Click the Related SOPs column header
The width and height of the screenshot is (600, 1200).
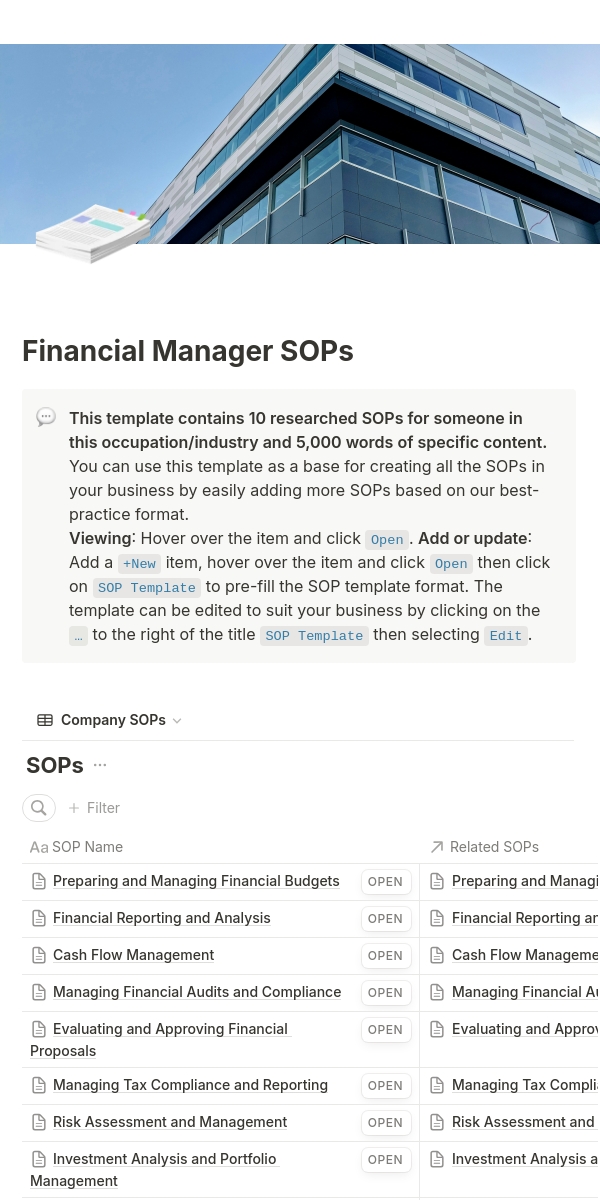(484, 847)
